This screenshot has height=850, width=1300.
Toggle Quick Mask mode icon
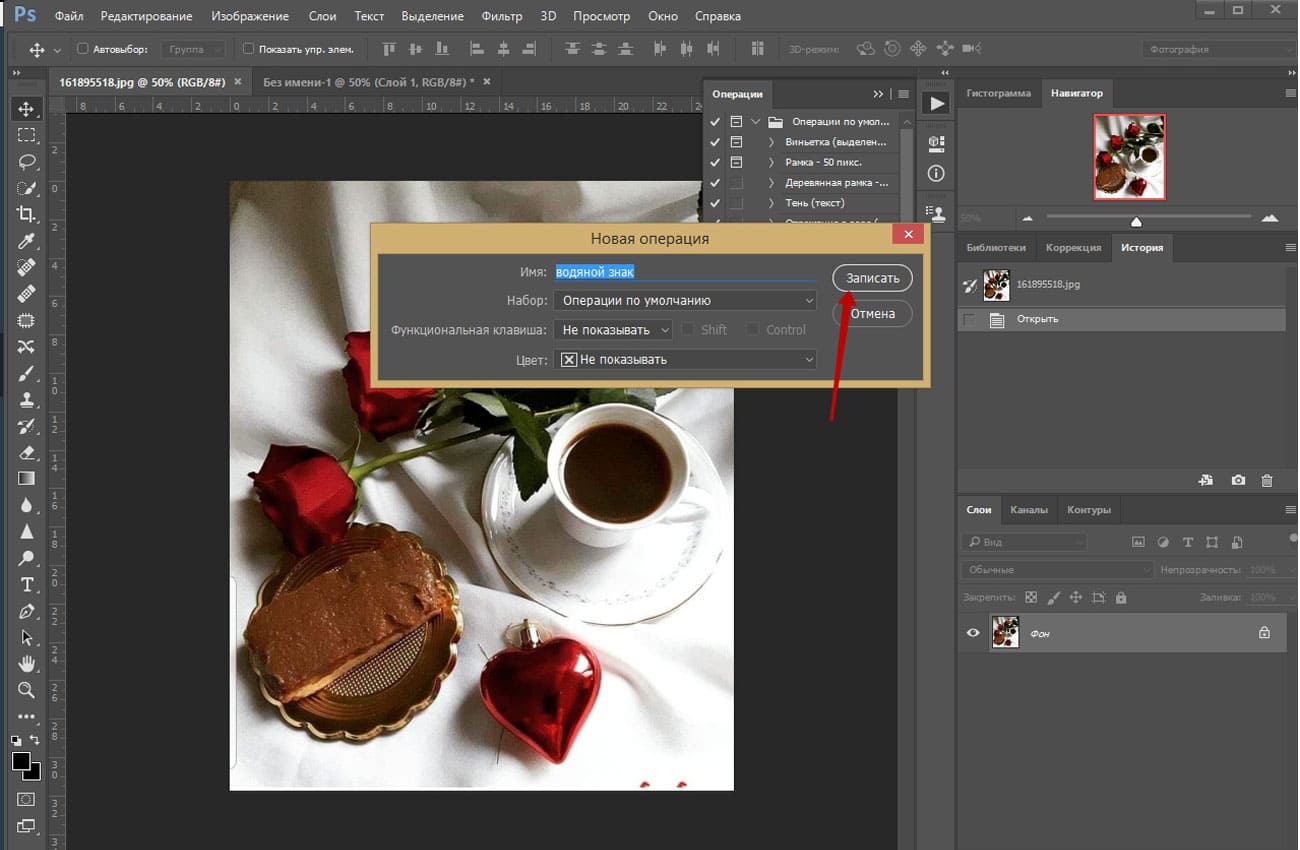(x=26, y=799)
